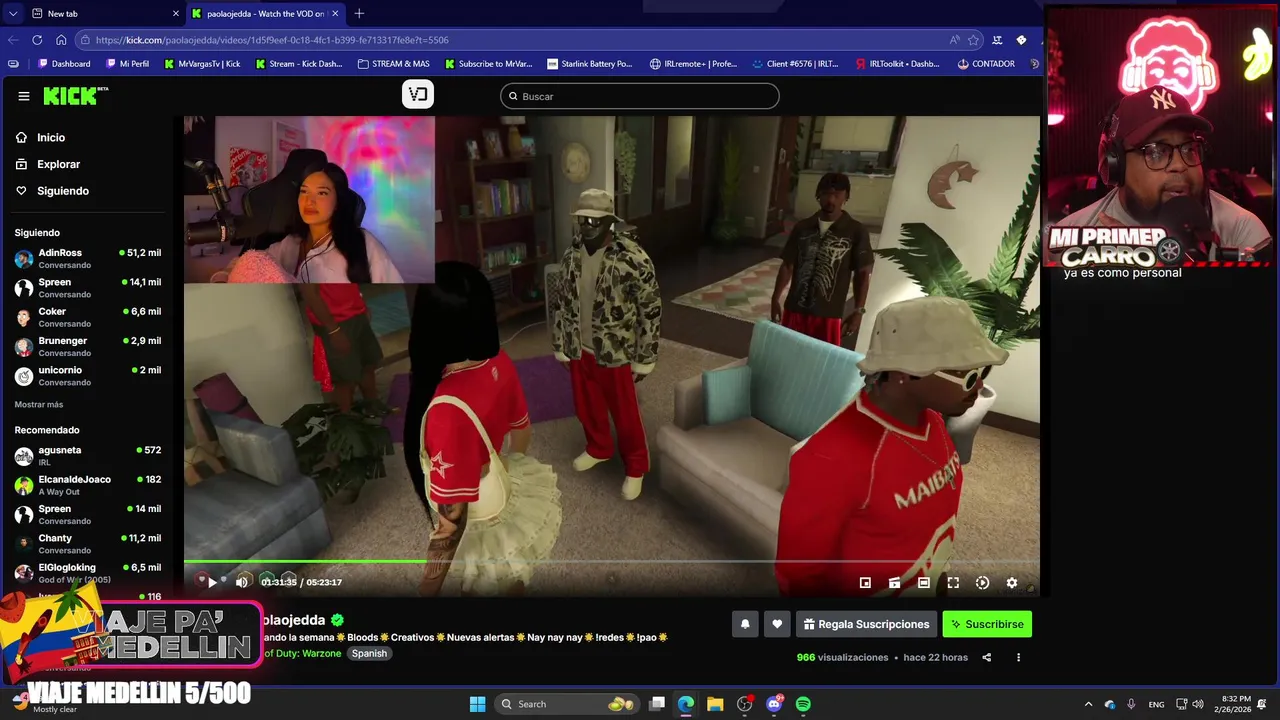Expand list with Mostrar más
The height and width of the screenshot is (720, 1280).
[x=39, y=405]
